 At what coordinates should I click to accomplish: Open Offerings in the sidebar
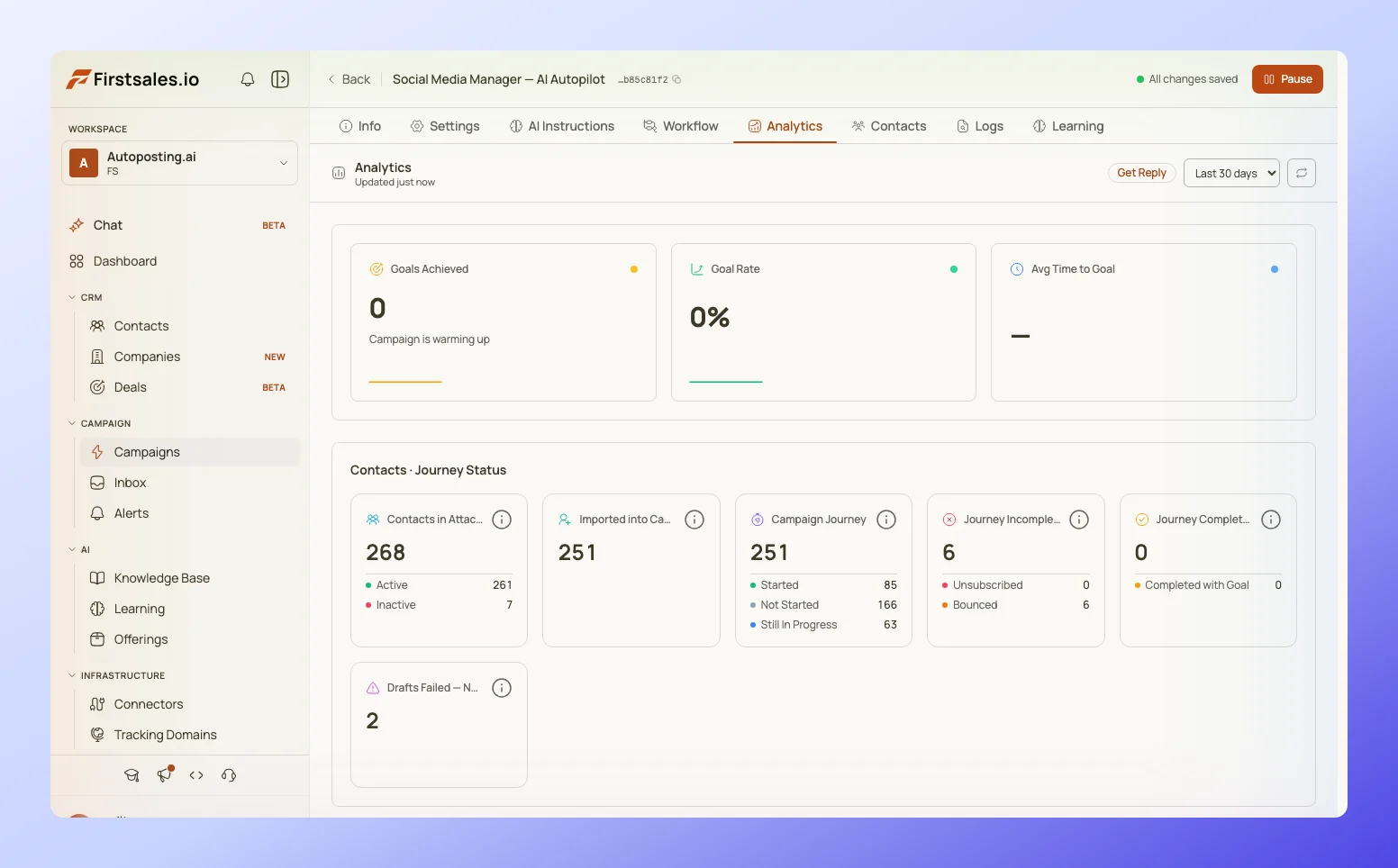click(x=190, y=639)
